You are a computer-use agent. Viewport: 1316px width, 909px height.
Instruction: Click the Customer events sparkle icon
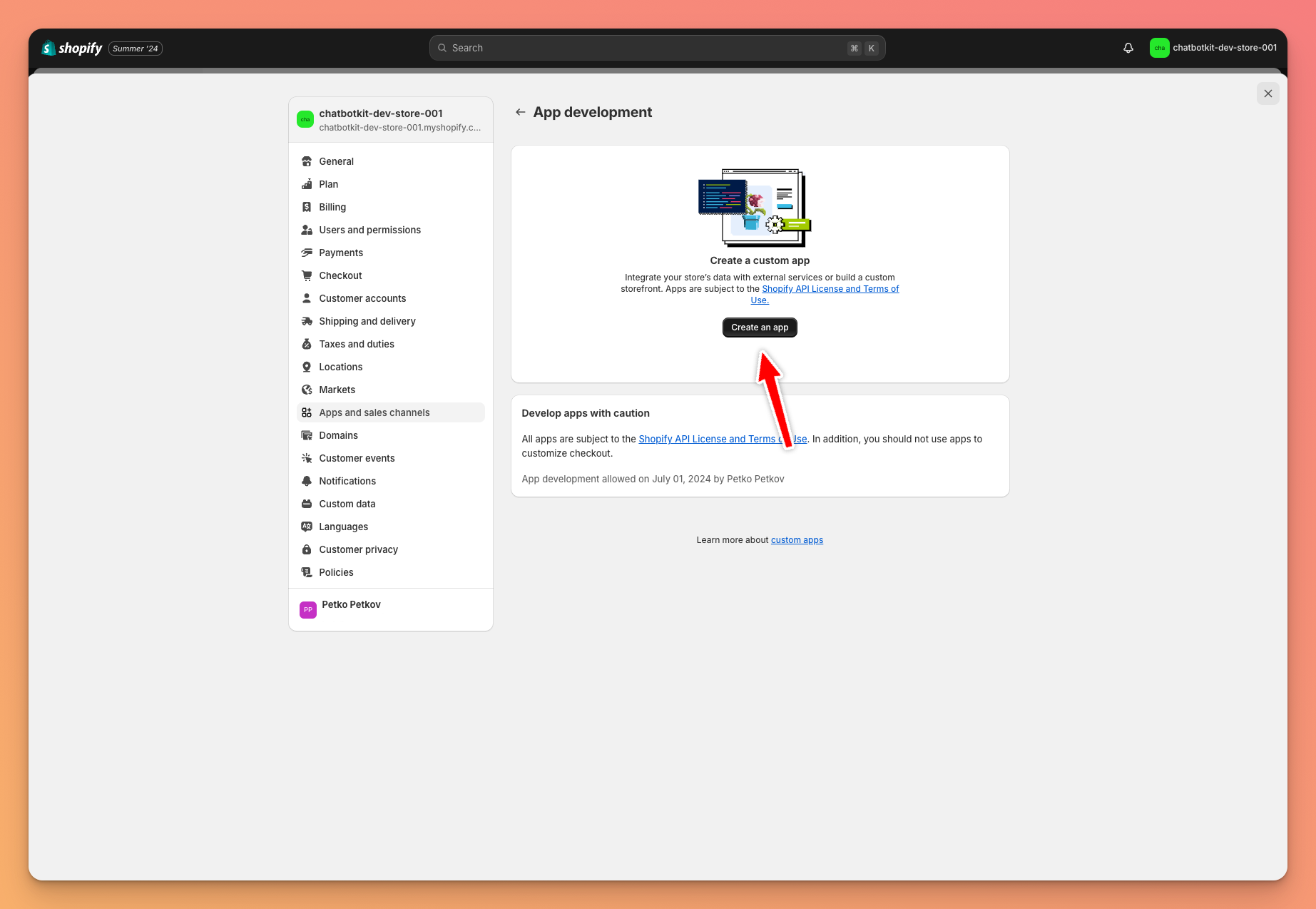[307, 458]
